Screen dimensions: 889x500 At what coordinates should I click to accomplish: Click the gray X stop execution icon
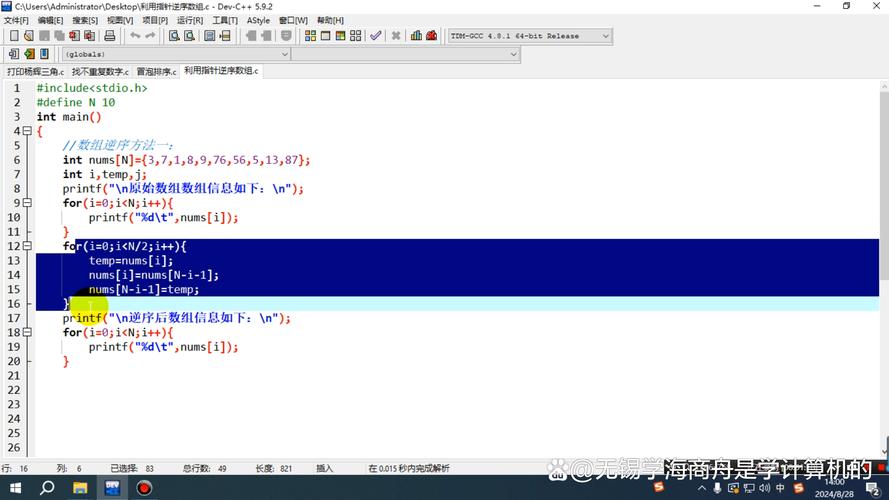coord(396,36)
